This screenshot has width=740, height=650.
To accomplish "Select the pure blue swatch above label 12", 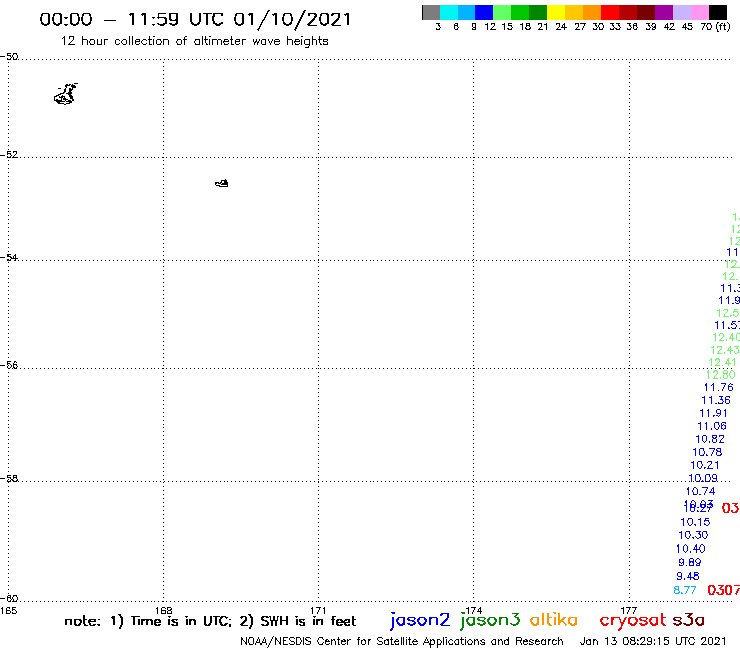I will (484, 12).
